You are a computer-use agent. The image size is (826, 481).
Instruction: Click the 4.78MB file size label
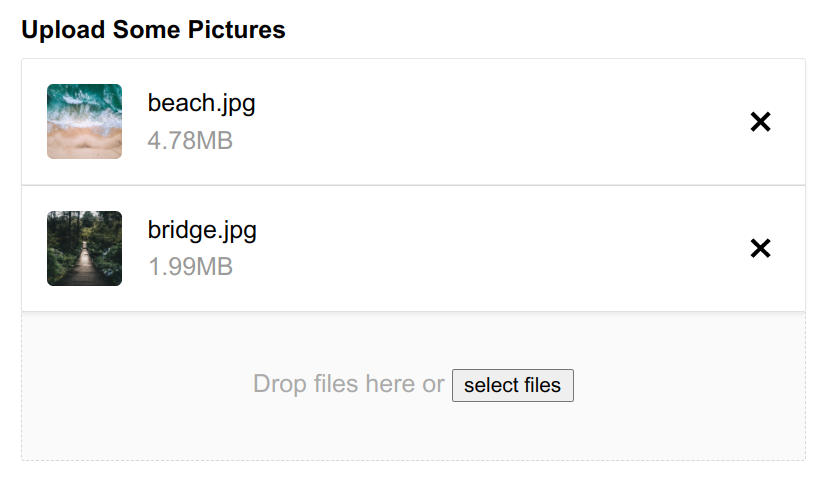(190, 141)
